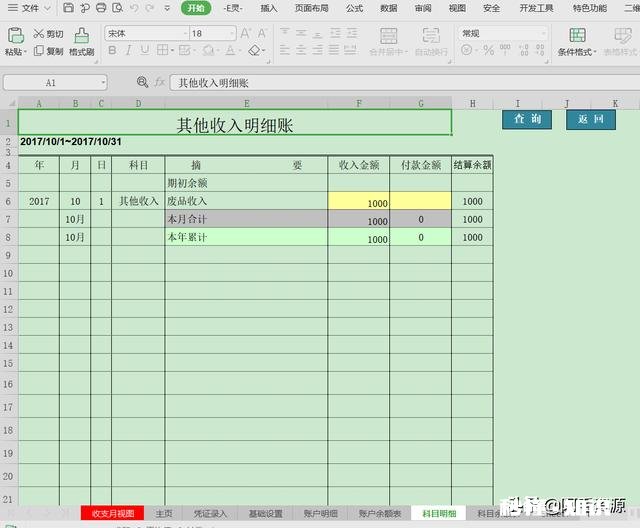
Task: Open the 文件 (File) menu
Action: click(x=30, y=8)
